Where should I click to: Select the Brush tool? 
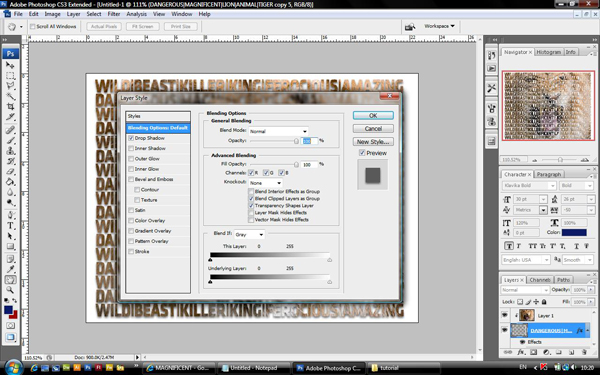pyautogui.click(x=10, y=140)
